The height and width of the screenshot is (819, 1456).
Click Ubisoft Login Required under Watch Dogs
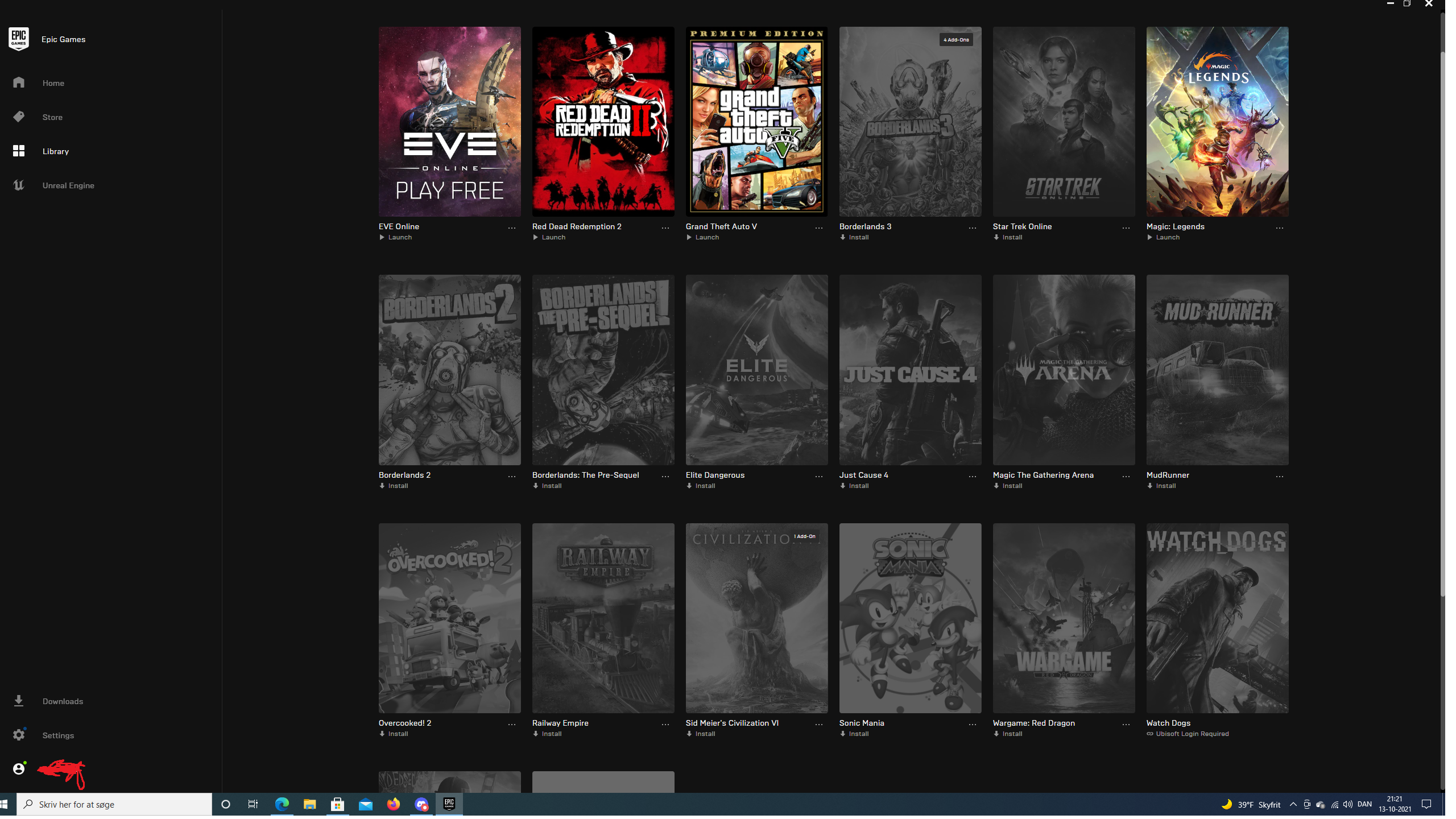pos(1188,734)
